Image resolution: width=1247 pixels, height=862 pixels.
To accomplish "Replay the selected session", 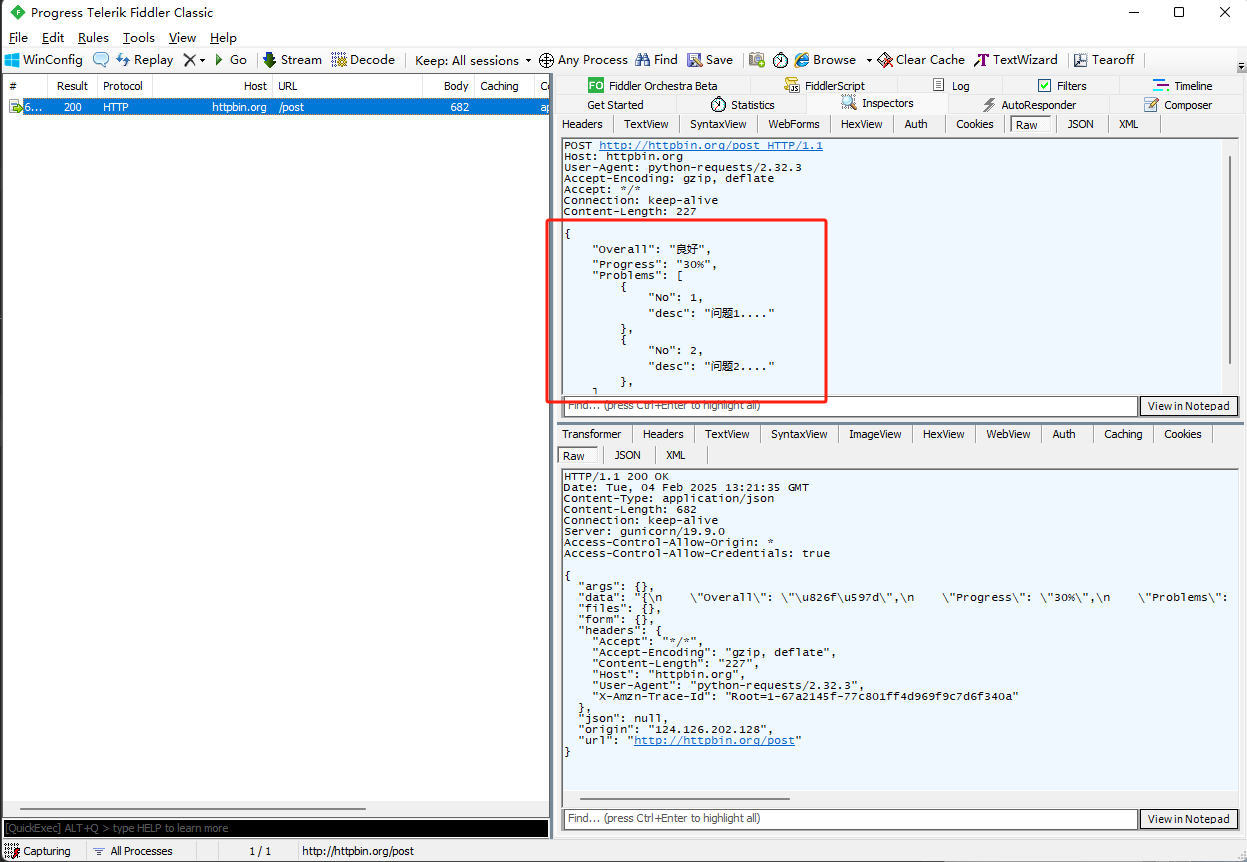I will (x=144, y=60).
